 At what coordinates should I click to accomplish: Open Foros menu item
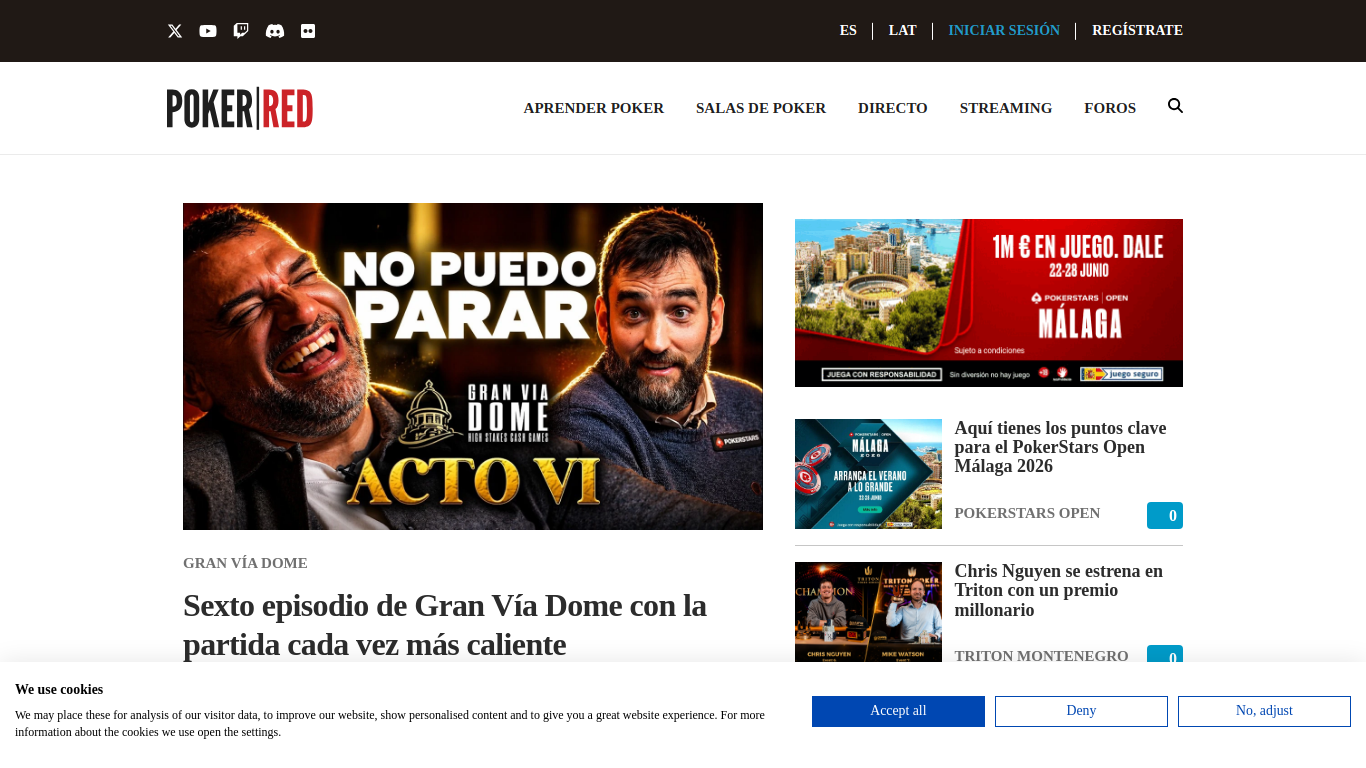[1110, 108]
